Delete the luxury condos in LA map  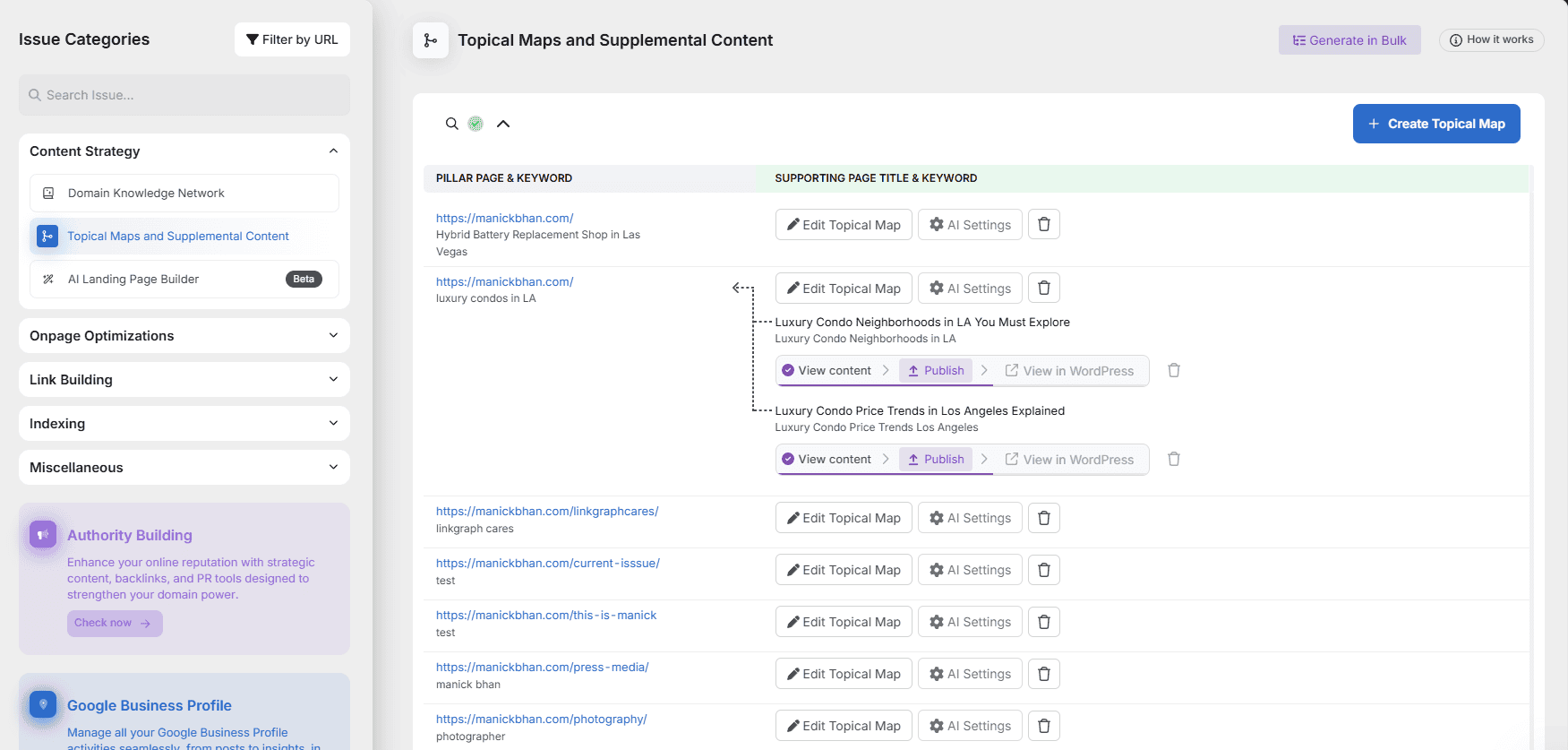coord(1043,288)
